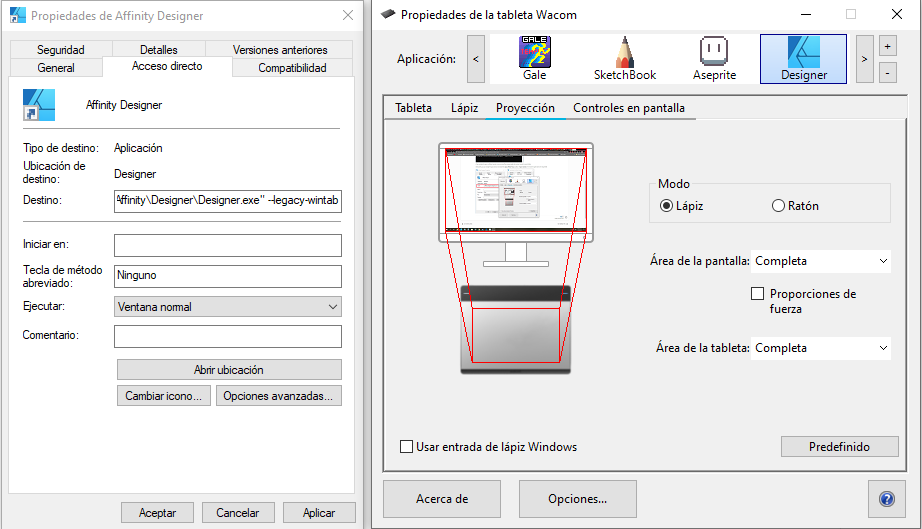Switch to Tableta tab

click(x=413, y=108)
